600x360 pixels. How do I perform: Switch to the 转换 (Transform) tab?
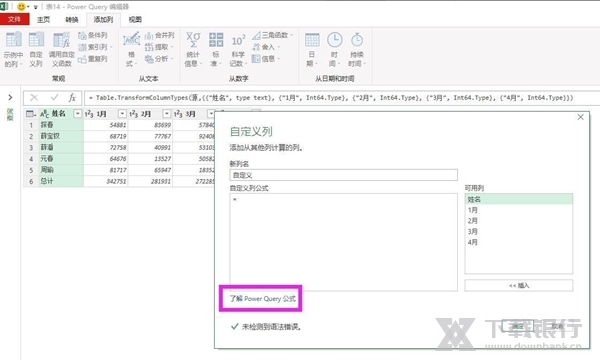(x=72, y=20)
